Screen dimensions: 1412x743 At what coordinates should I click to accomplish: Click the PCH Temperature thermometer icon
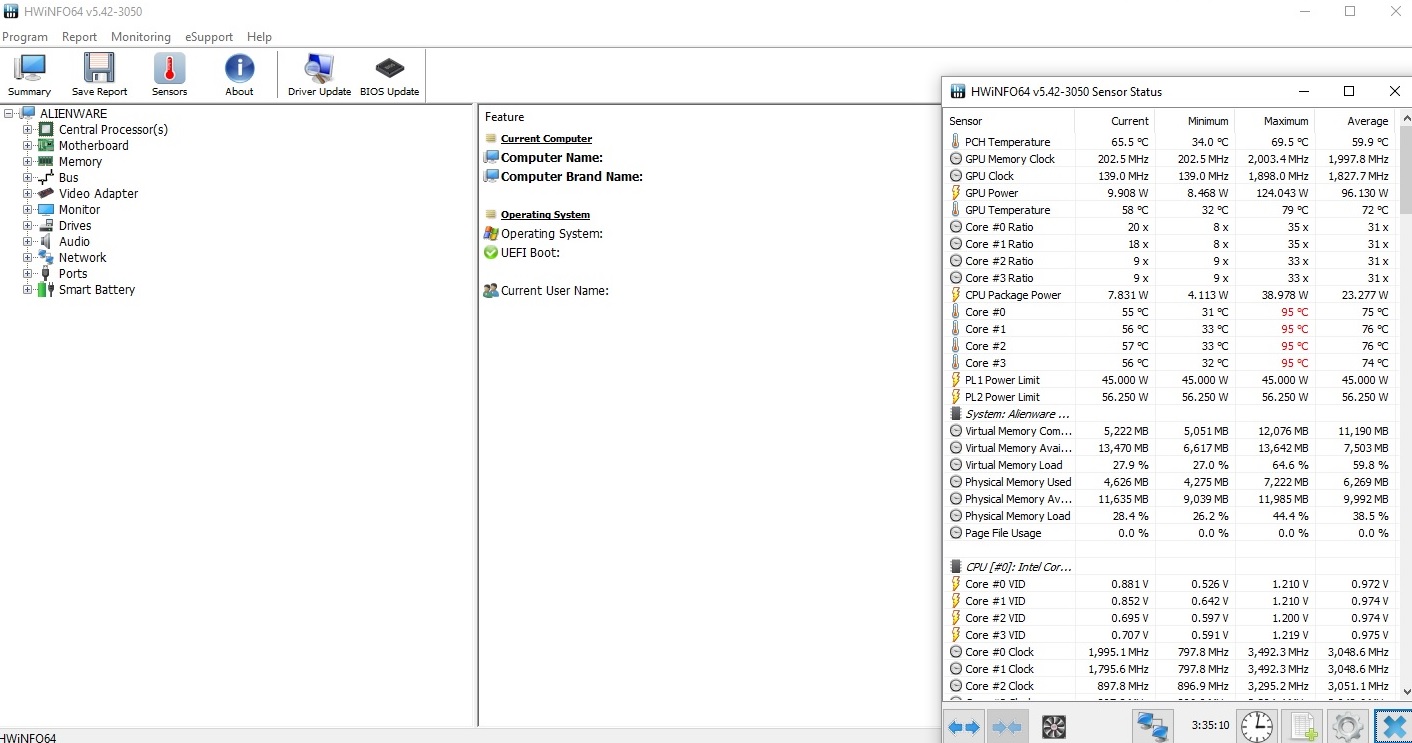tap(955, 142)
